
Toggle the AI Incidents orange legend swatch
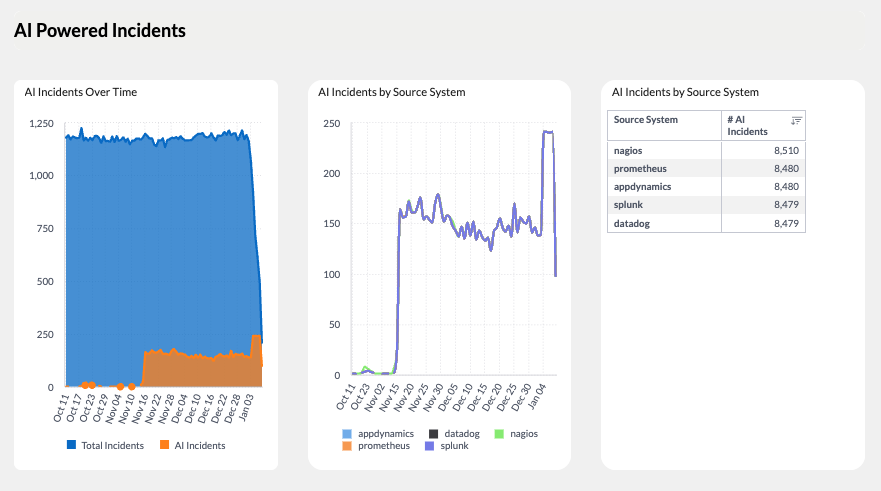coord(165,445)
